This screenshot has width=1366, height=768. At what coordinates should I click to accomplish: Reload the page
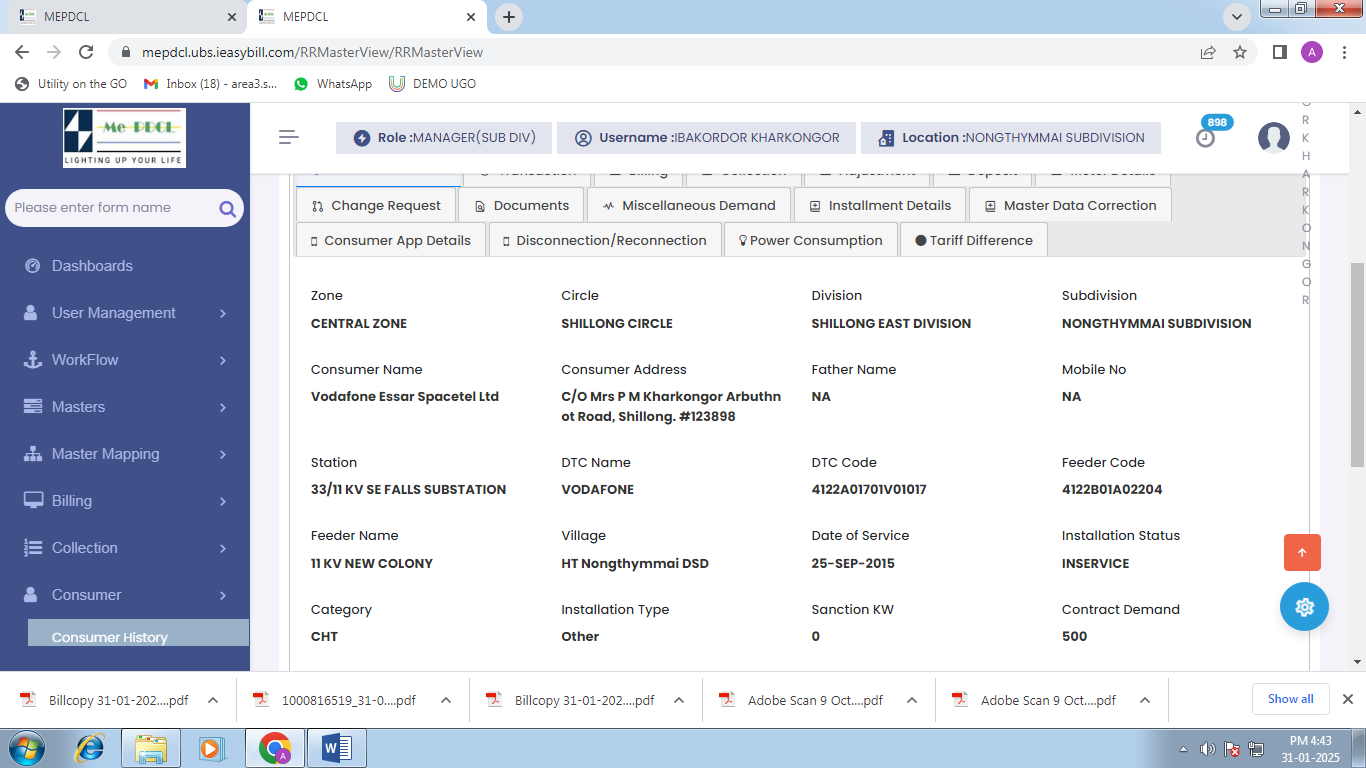pyautogui.click(x=86, y=52)
